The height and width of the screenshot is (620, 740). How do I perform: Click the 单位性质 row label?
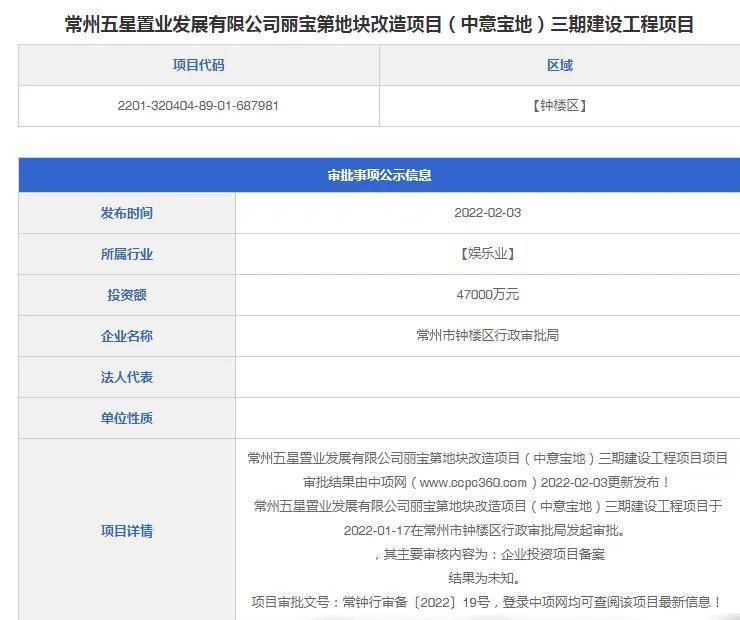126,418
